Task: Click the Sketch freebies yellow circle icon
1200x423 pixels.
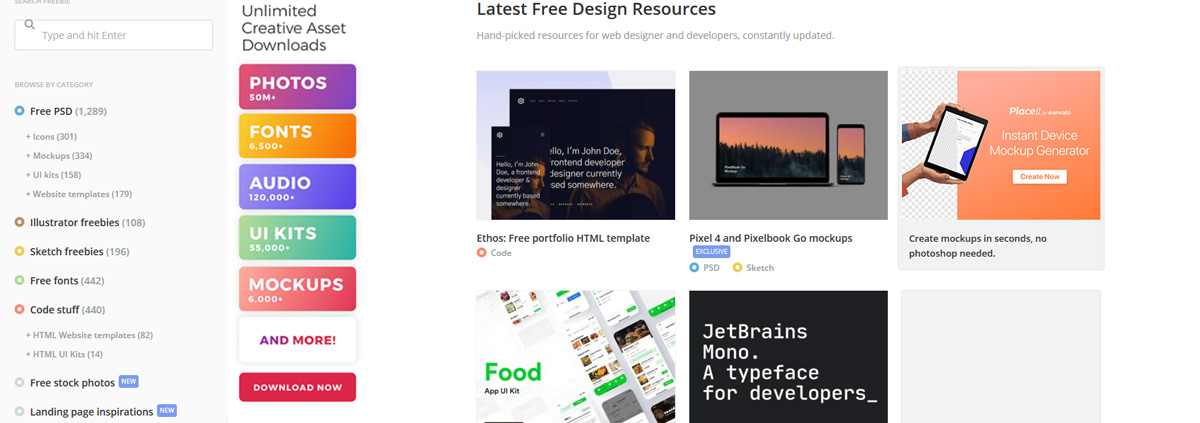Action: coord(20,251)
